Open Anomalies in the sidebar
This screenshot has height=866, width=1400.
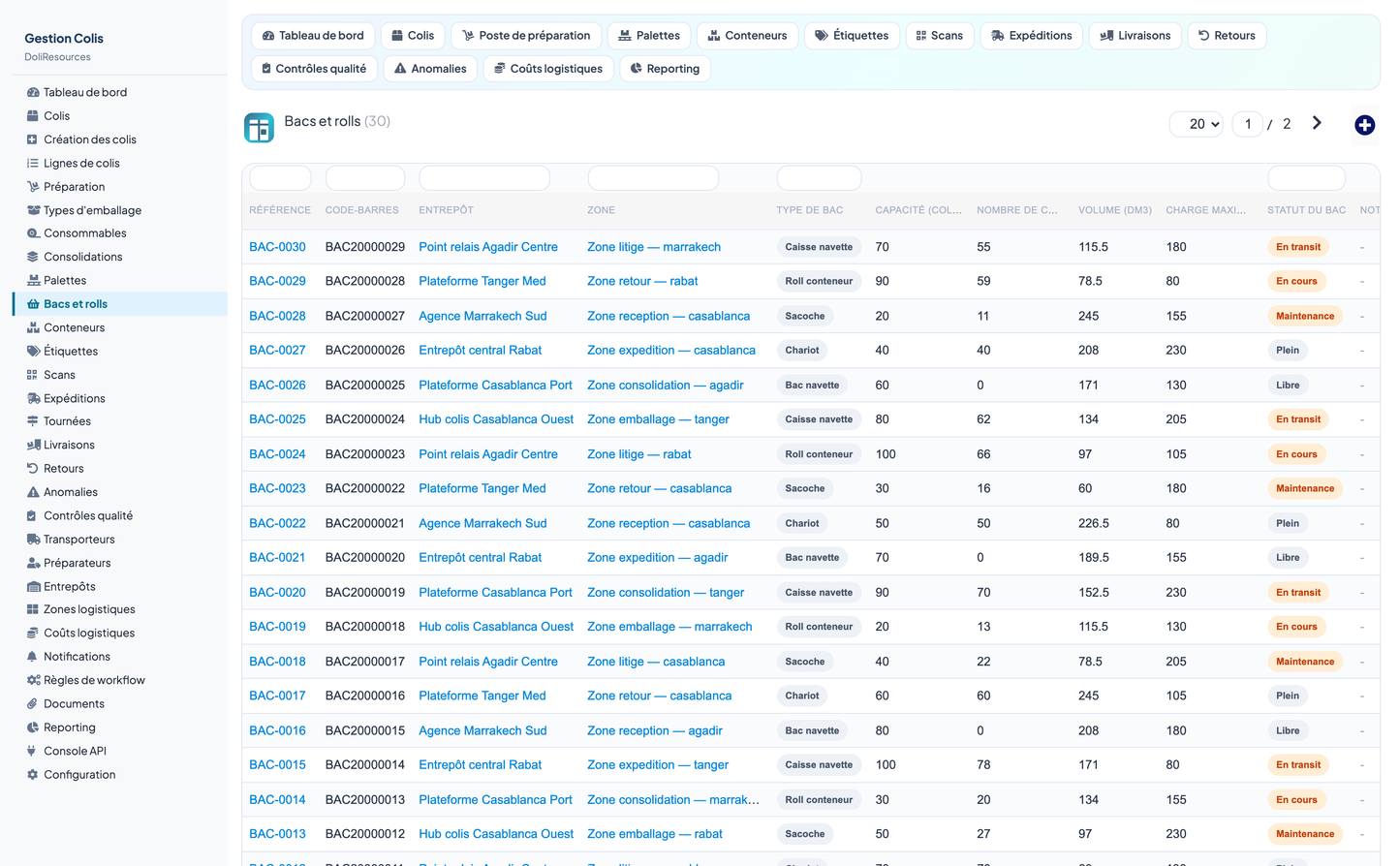70,492
